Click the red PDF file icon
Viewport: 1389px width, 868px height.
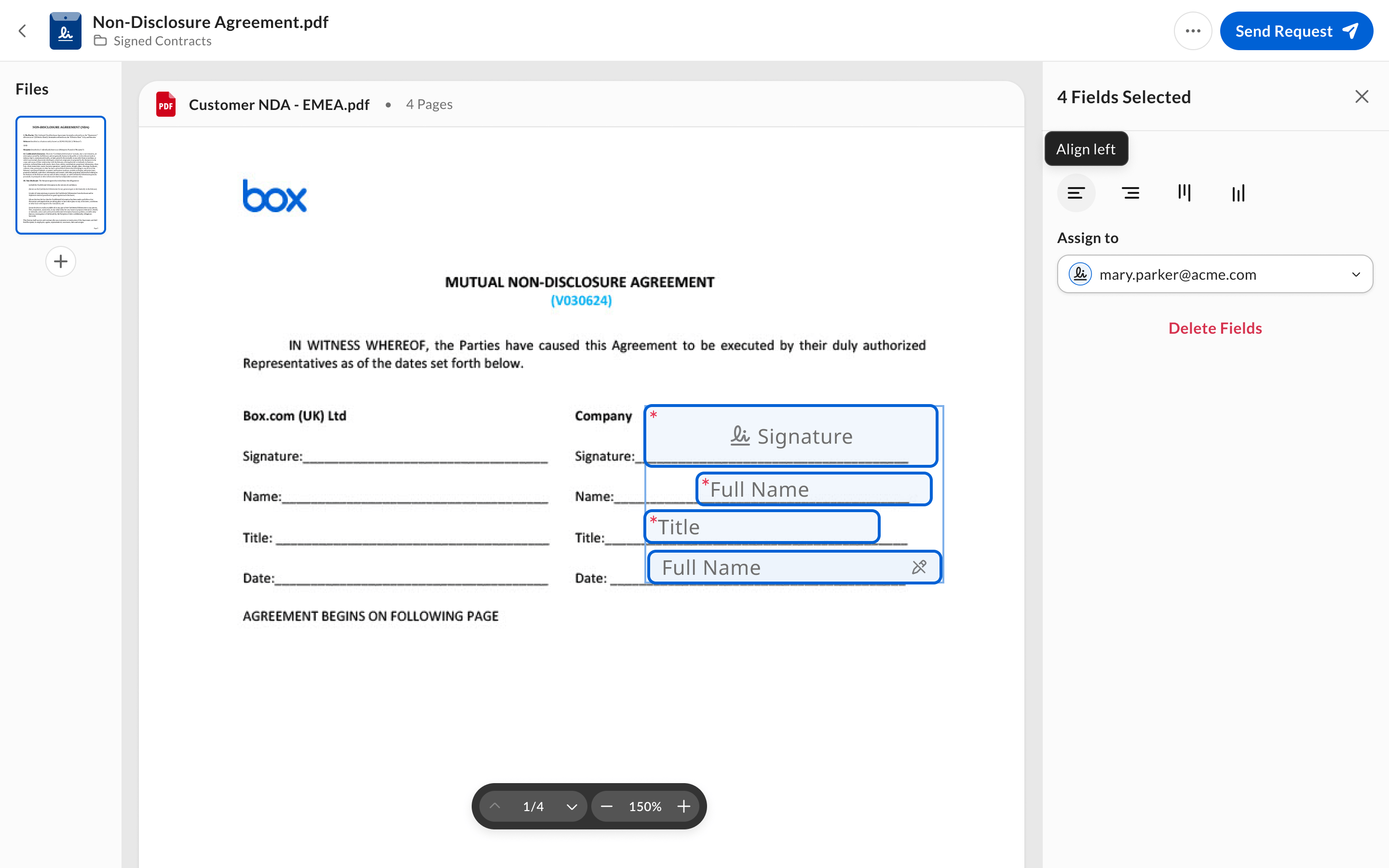pos(166,105)
